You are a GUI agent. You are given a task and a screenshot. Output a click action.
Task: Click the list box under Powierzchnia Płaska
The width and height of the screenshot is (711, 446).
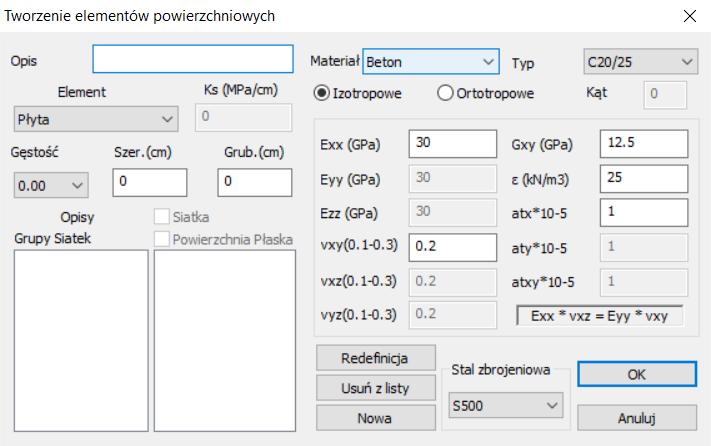point(225,341)
